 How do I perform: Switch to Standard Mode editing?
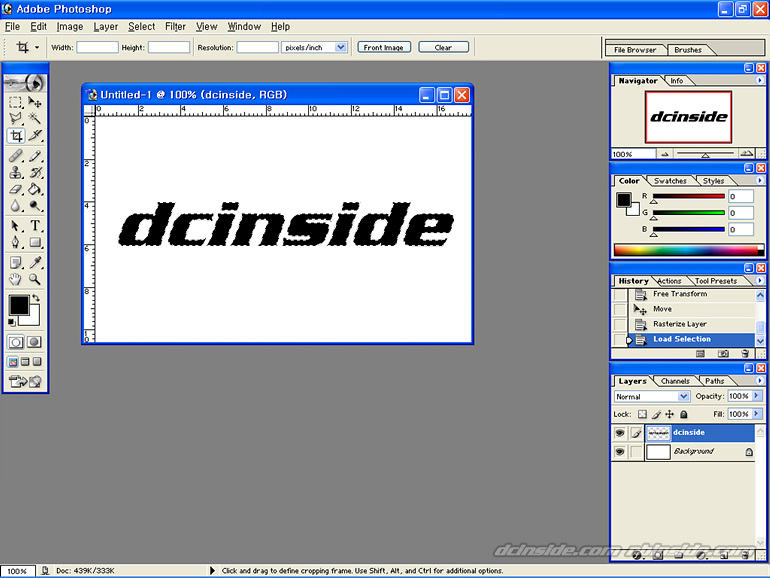pyautogui.click(x=16, y=342)
